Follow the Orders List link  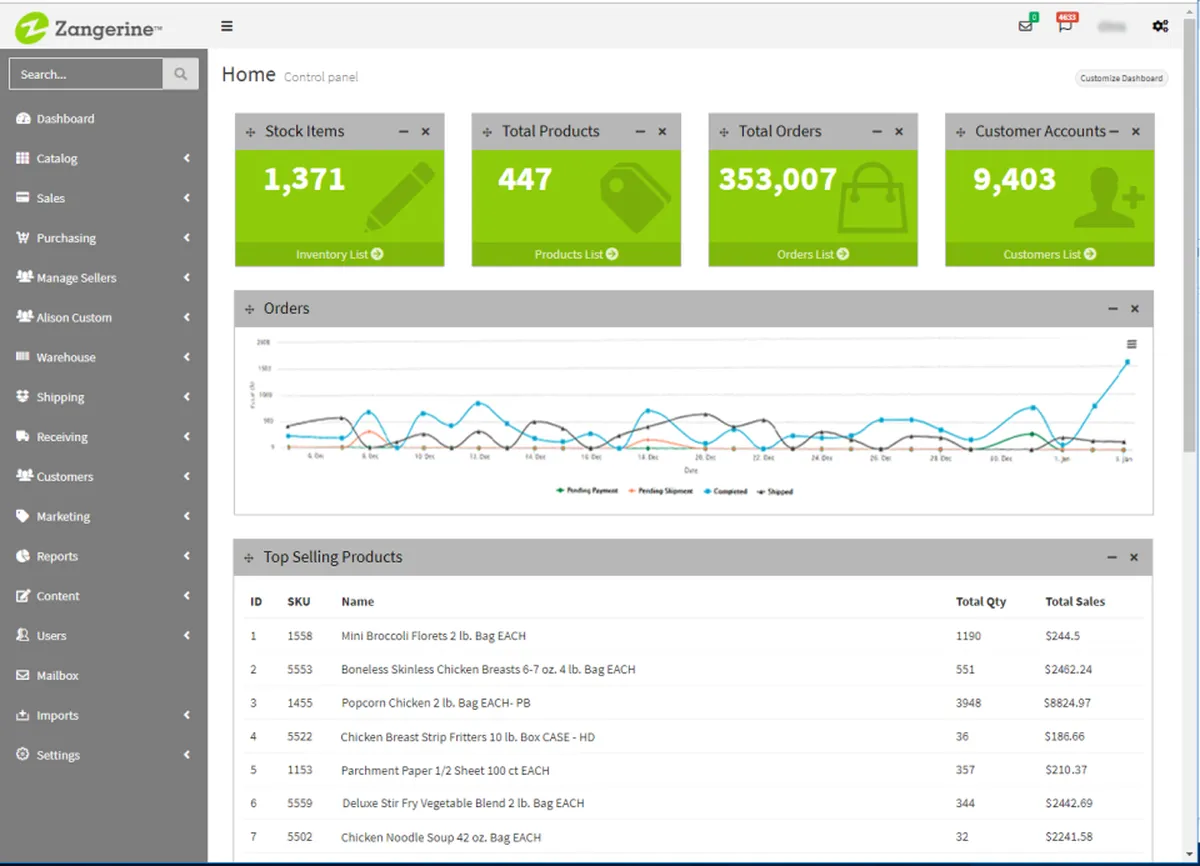(x=813, y=254)
